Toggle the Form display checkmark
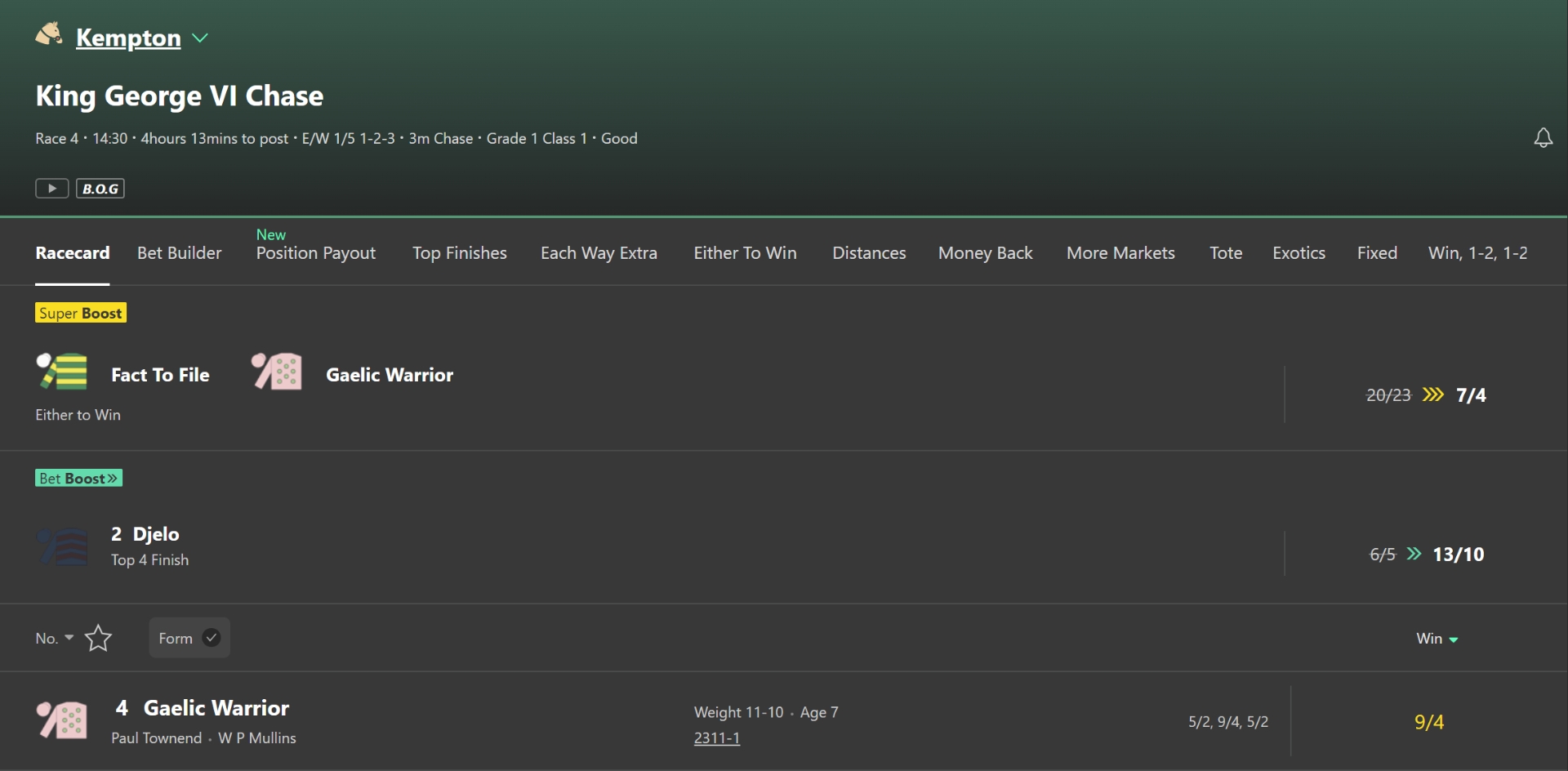1568x771 pixels. click(x=211, y=637)
